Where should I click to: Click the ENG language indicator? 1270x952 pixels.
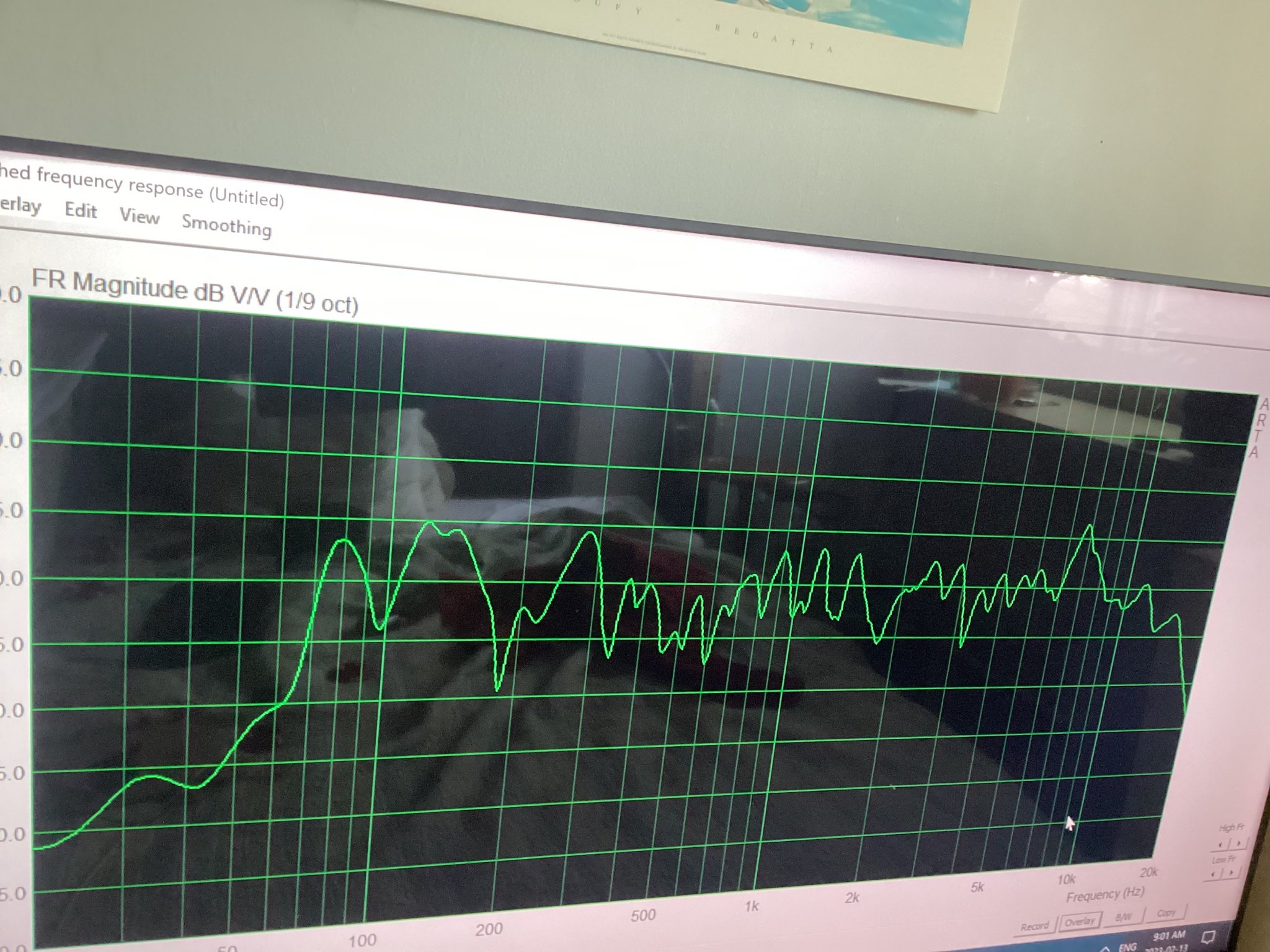pos(1127,947)
